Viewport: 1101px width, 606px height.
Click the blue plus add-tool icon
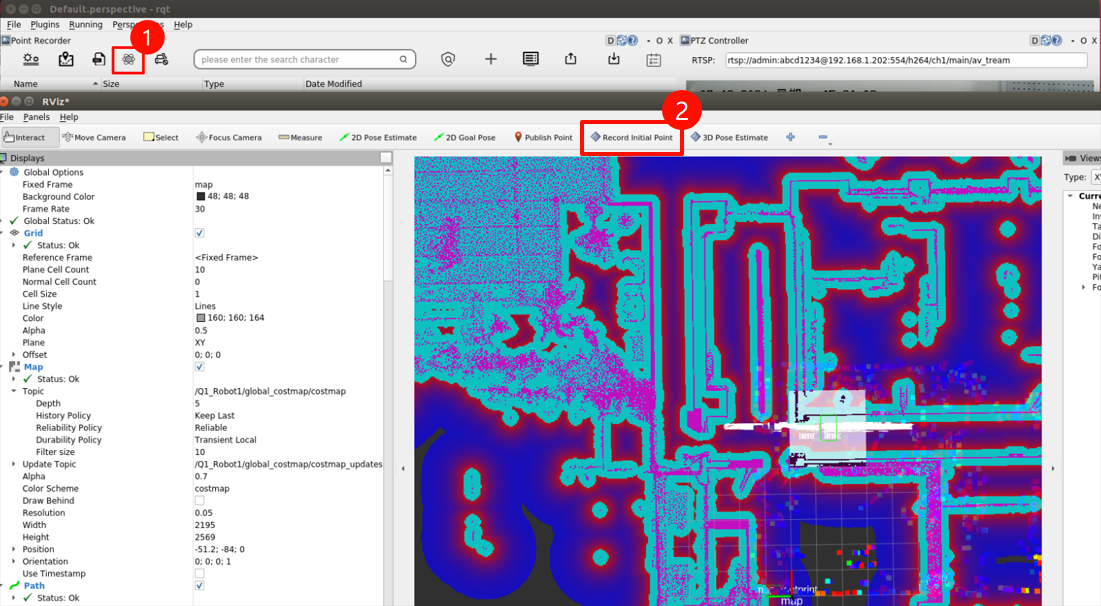click(x=790, y=138)
